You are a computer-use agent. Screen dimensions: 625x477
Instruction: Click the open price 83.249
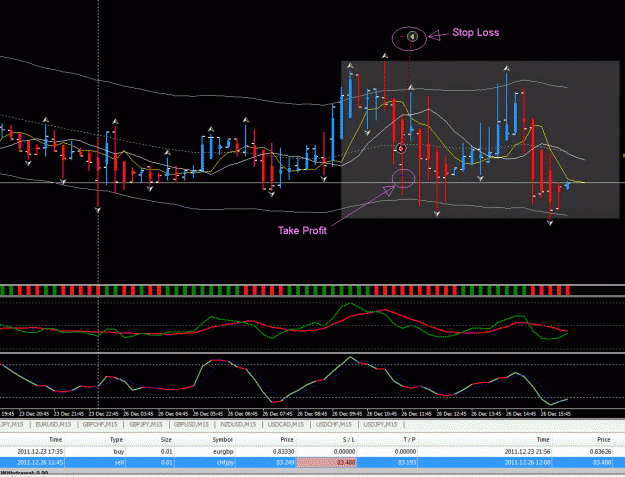(285, 463)
